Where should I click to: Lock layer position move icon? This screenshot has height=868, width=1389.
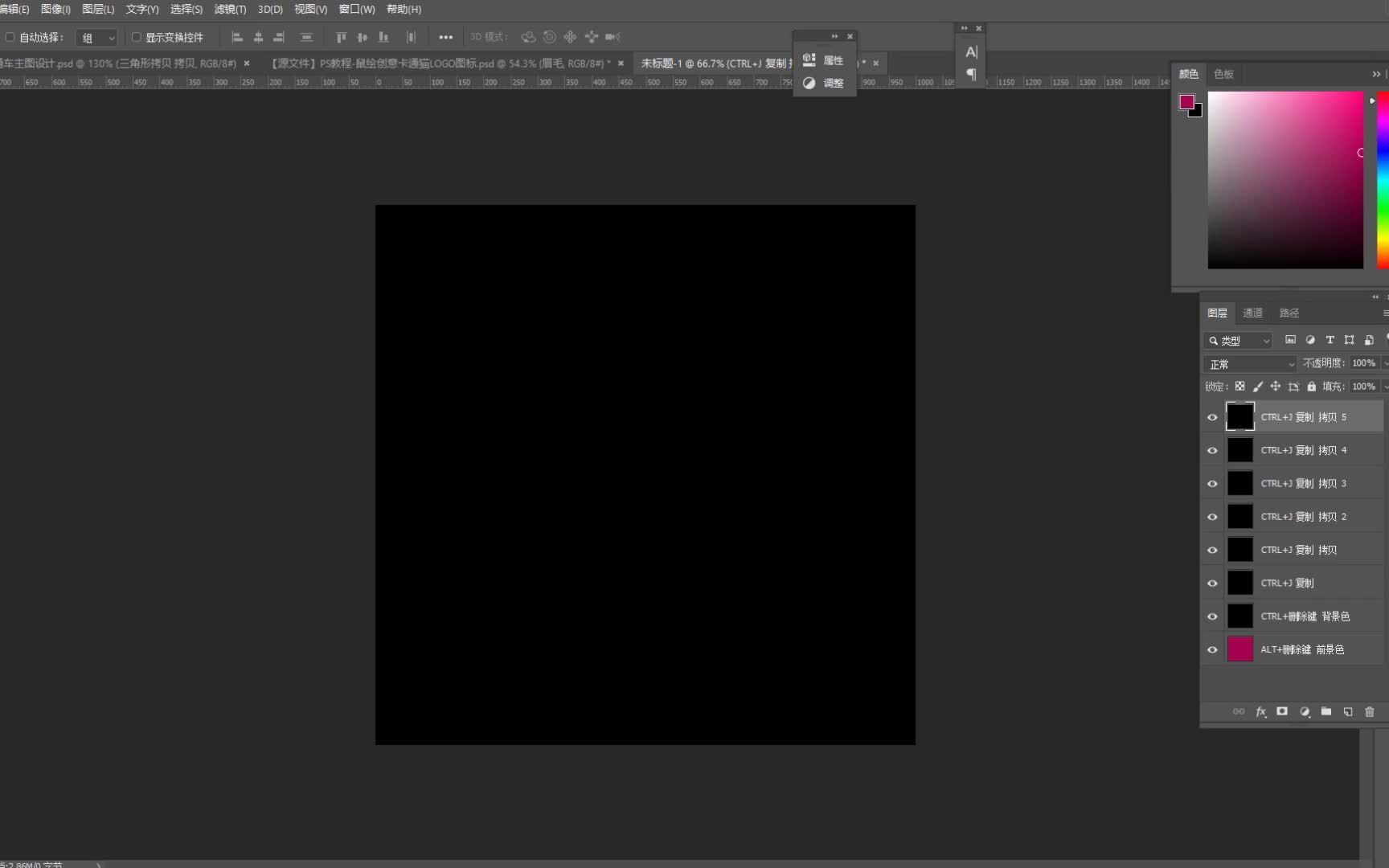1276,387
